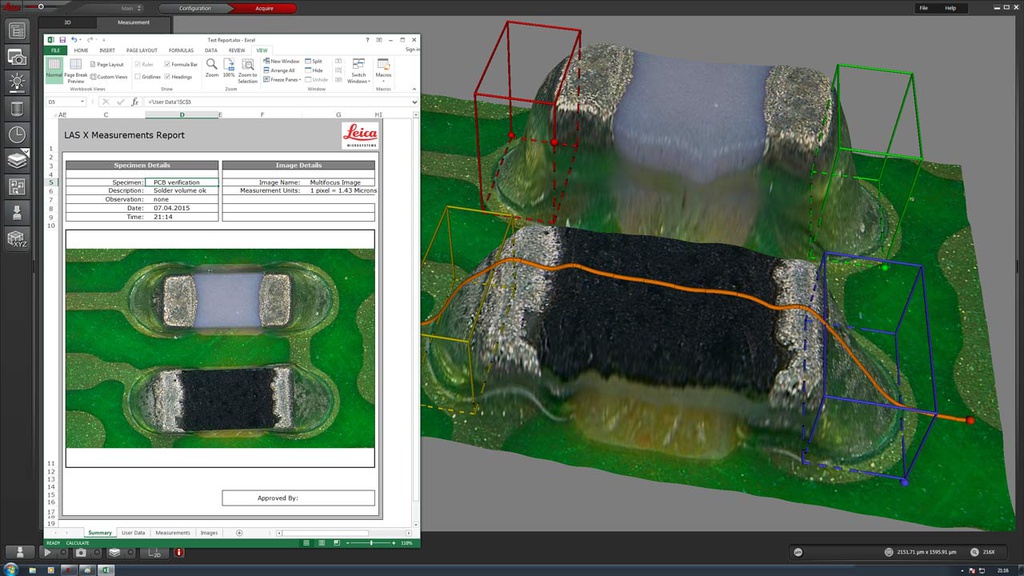Click the list form icon atop Leica sidebar
1024x576 pixels.
pyautogui.click(x=17, y=31)
